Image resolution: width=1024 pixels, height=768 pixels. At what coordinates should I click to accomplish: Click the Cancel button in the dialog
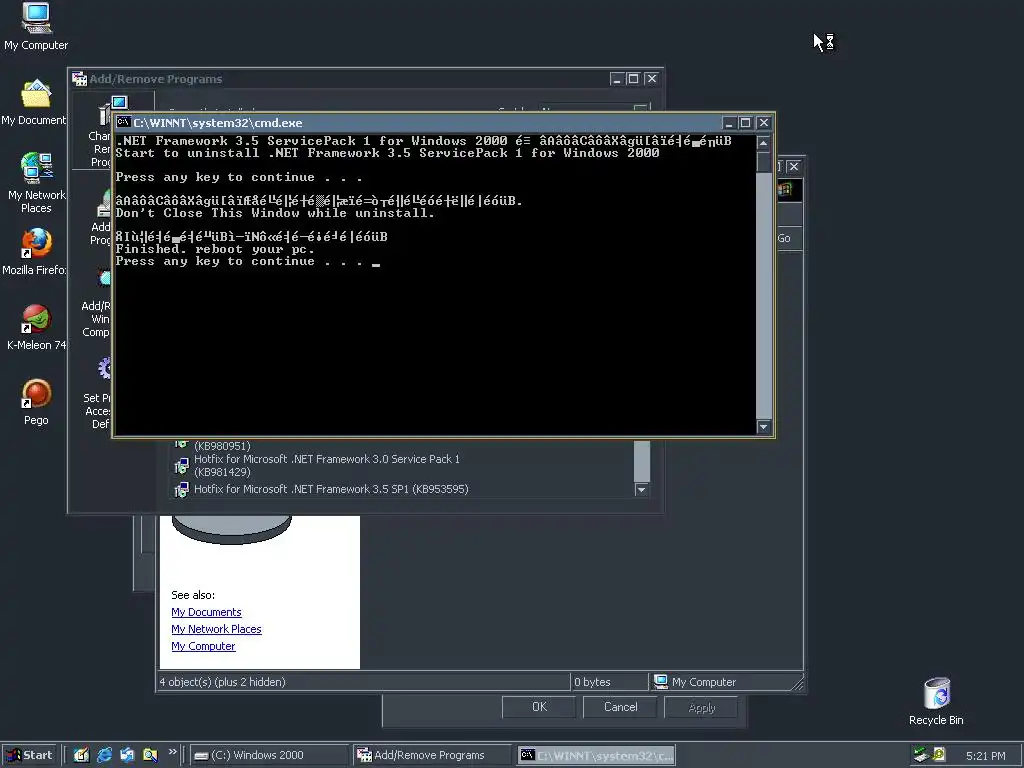click(620, 707)
